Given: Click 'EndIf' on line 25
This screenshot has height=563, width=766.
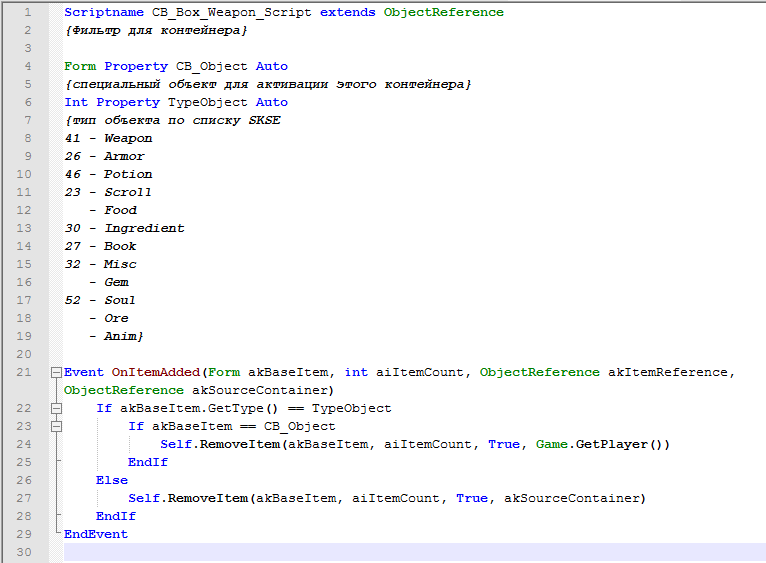Looking at the screenshot, I should click(x=148, y=462).
